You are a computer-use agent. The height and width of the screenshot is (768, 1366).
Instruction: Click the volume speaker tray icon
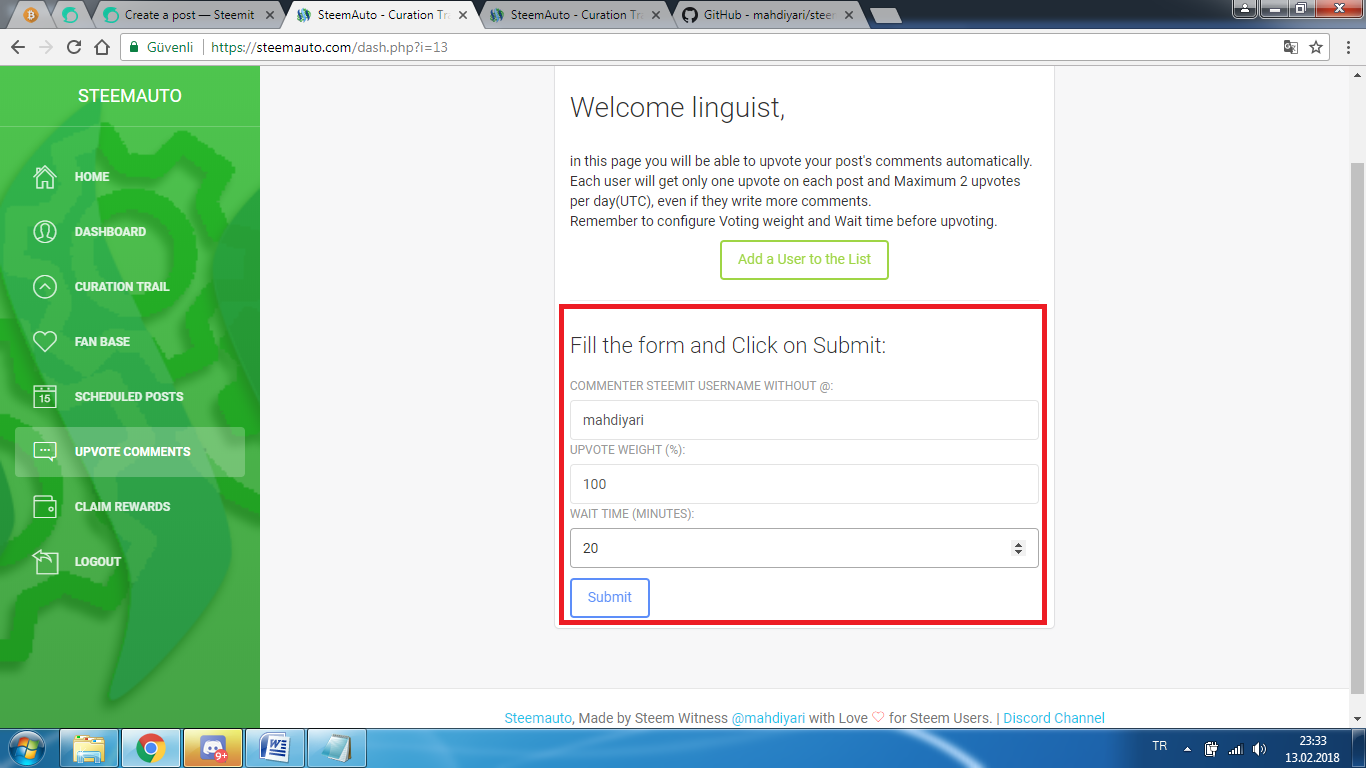coord(1259,748)
